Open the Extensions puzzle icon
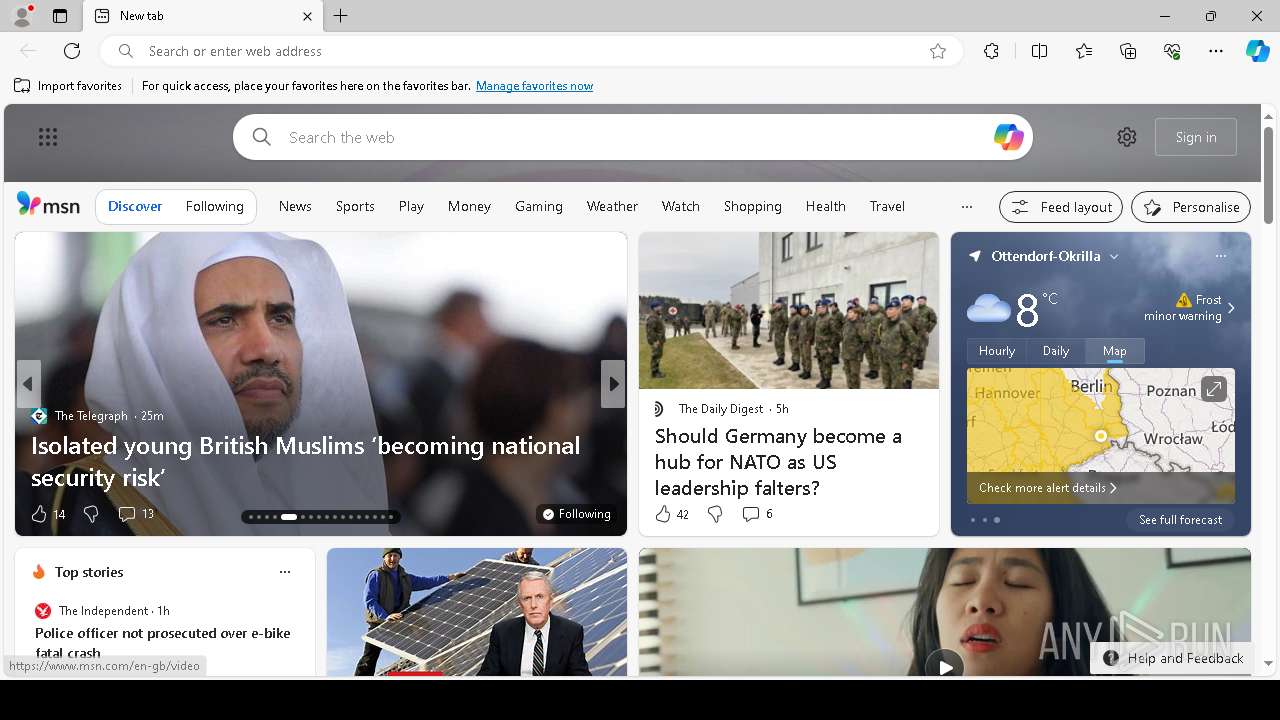 [991, 51]
